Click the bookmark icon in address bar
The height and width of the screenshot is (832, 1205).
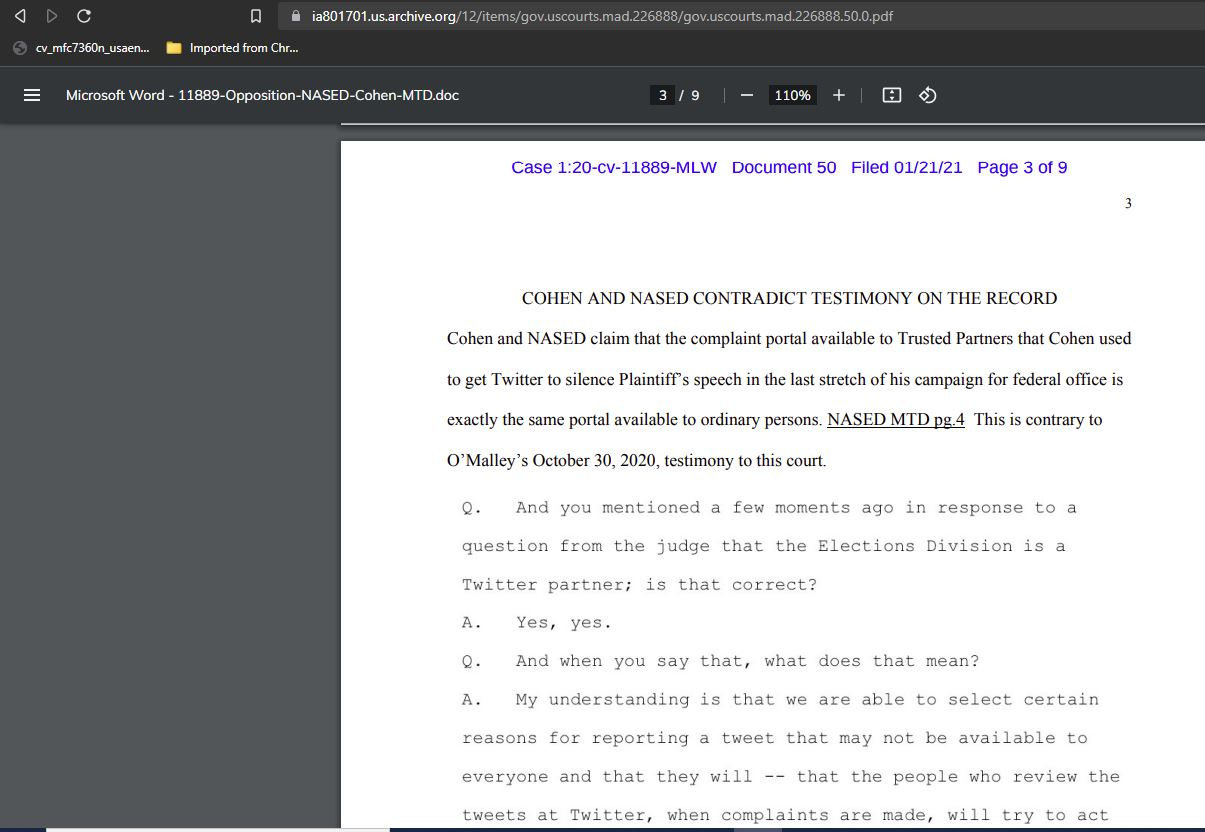point(256,16)
